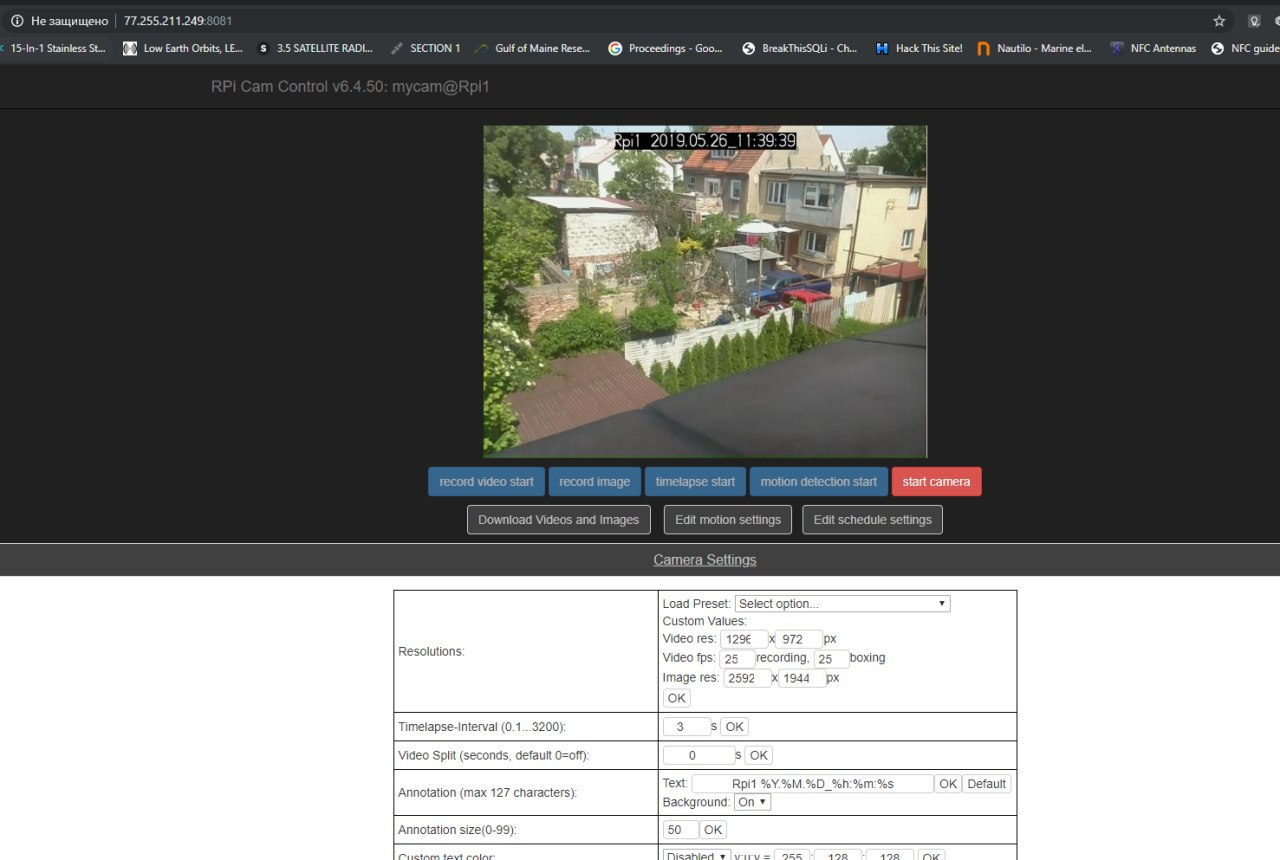Open the Nautilo Marine bookmark

tap(1034, 48)
